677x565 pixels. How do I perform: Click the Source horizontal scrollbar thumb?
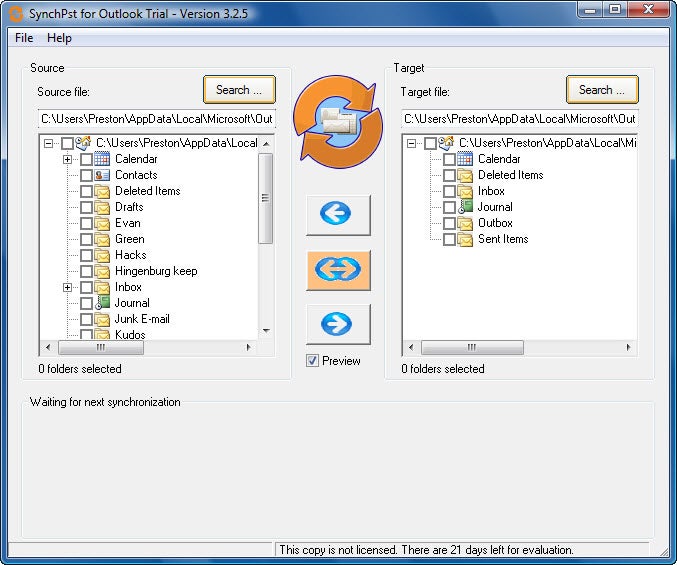point(101,347)
